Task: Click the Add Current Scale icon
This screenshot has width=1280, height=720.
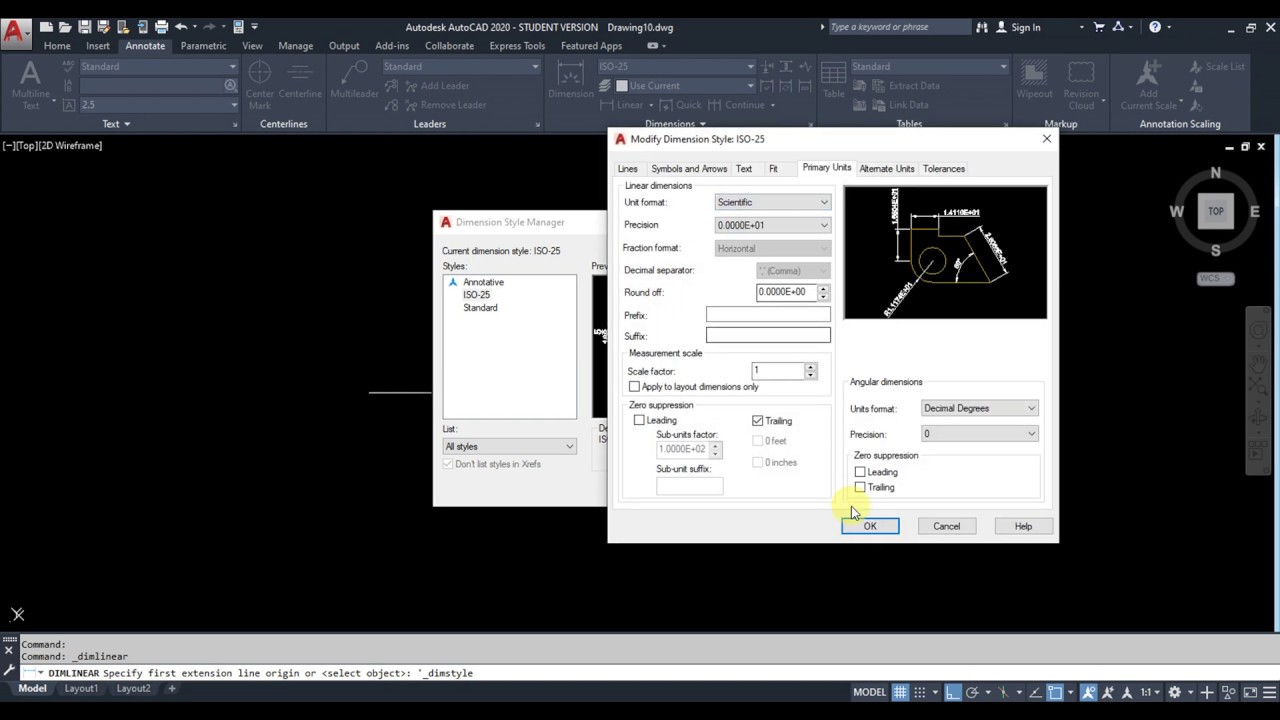Action: (x=1149, y=85)
